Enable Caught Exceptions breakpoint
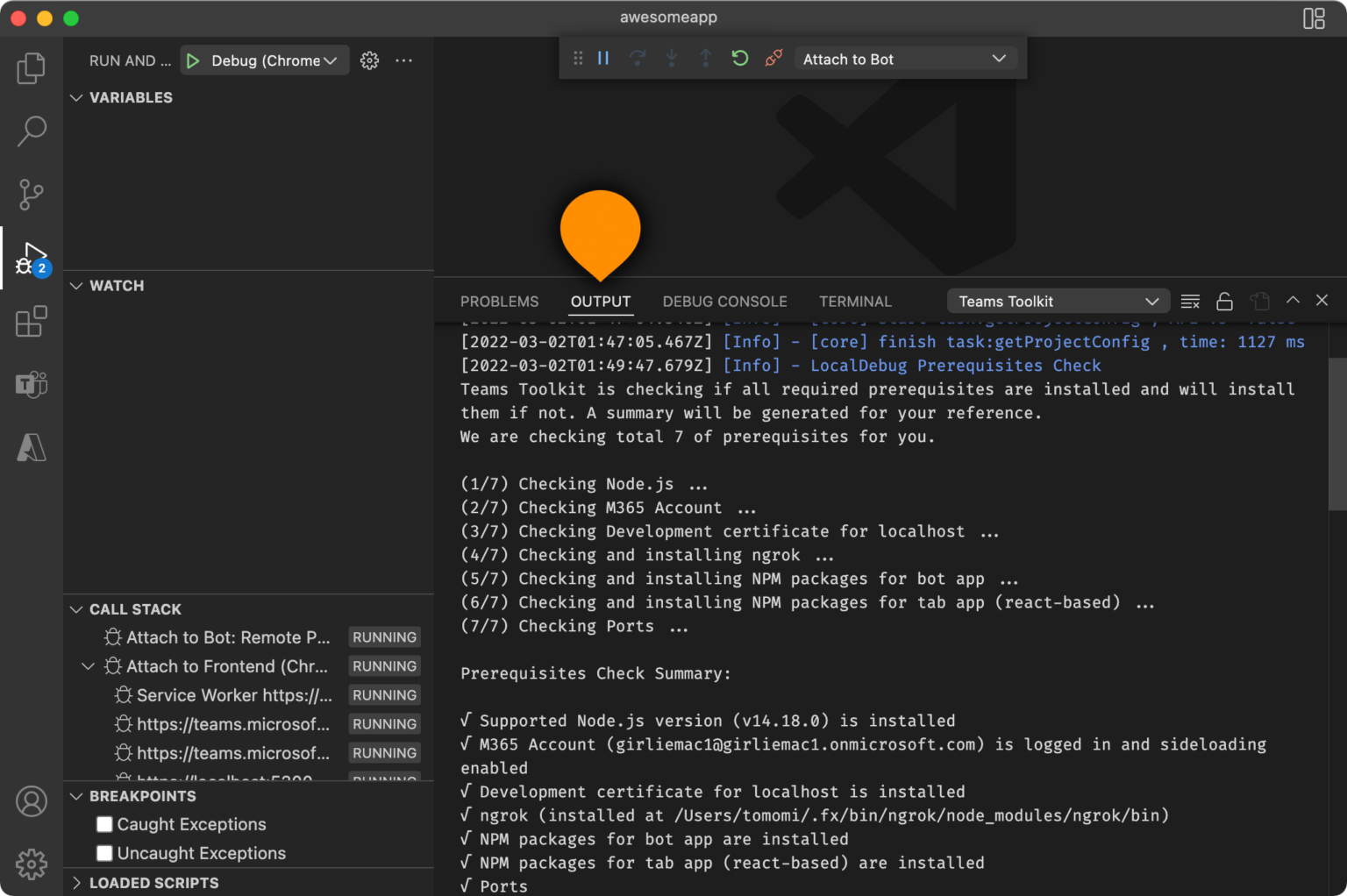1347x896 pixels. coord(105,824)
